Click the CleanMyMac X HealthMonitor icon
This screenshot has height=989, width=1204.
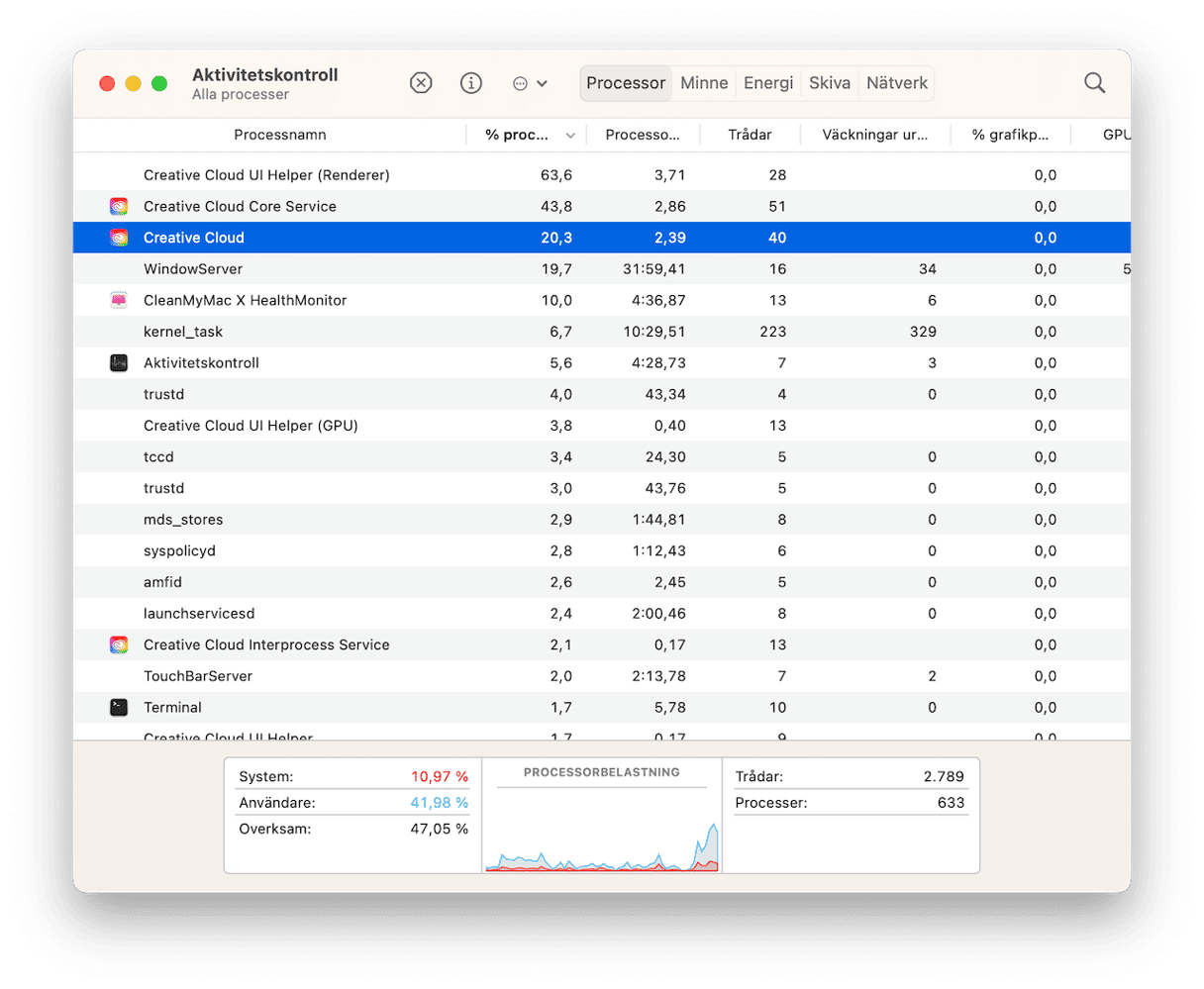click(119, 300)
